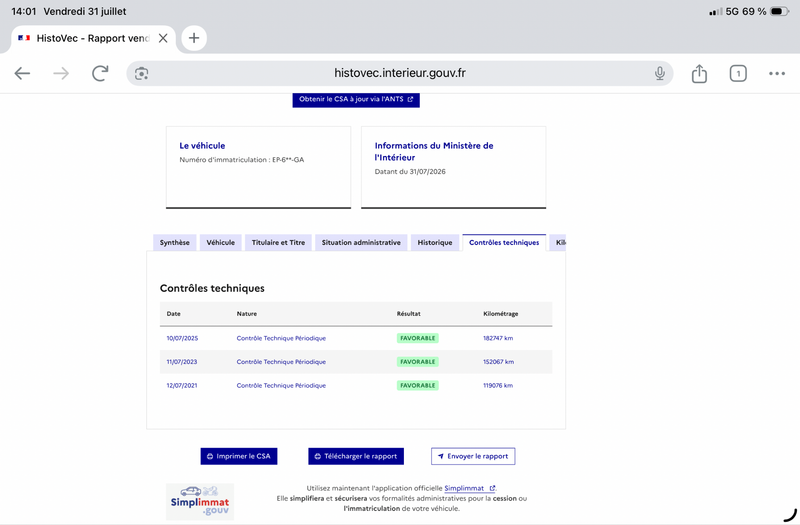Click the FAVORABLE badge for 12/07/2021

[x=417, y=386]
